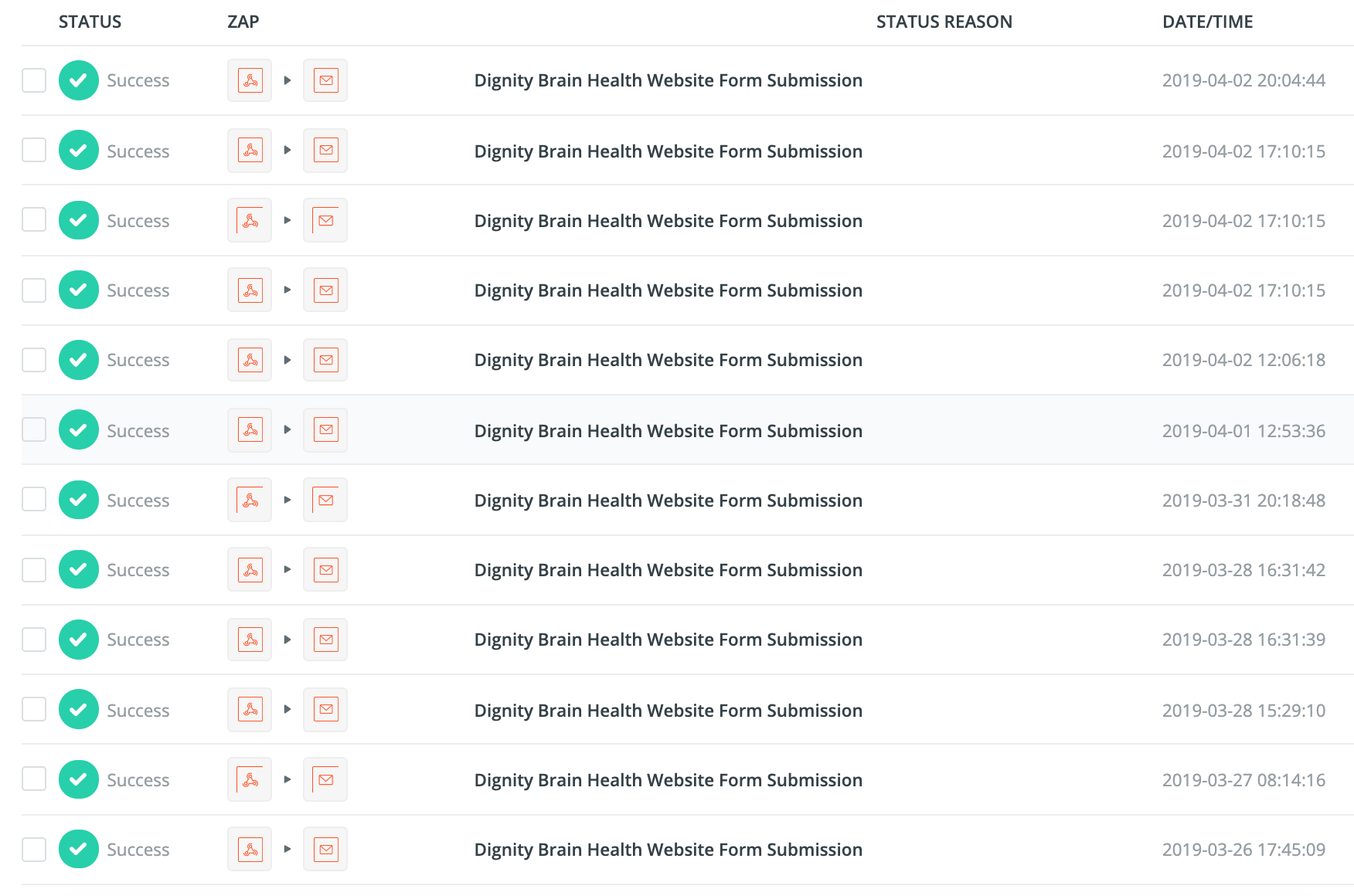This screenshot has width=1354, height=896.
Task: Click timestamp 2019-03-28 16:31:39
Action: tap(1243, 640)
